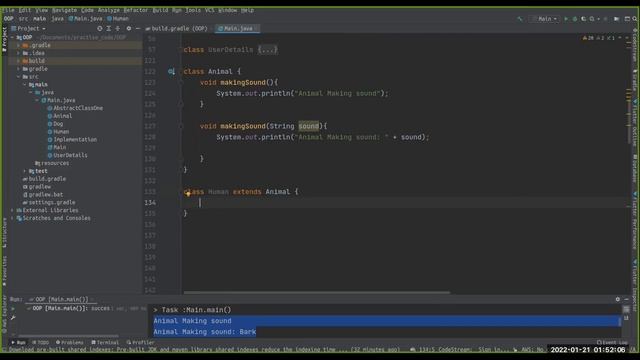Viewport: 640px width, 360px height.
Task: Open Run panel settings gear
Action: click(x=618, y=299)
